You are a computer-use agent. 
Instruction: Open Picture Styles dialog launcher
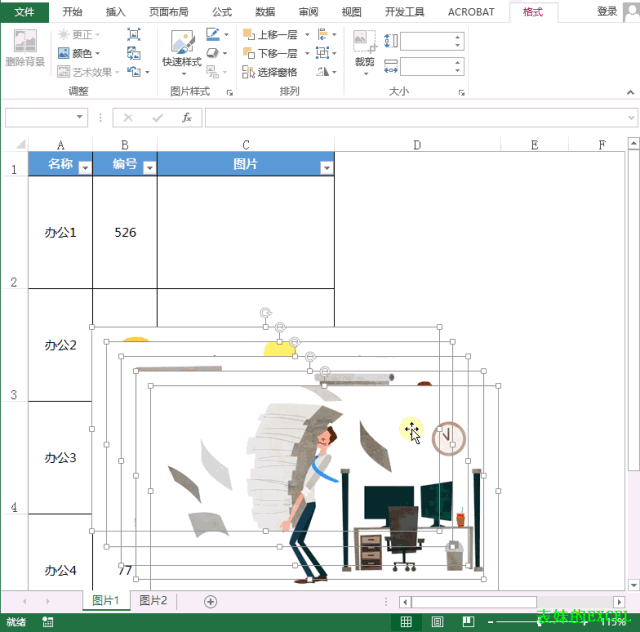coord(230,93)
